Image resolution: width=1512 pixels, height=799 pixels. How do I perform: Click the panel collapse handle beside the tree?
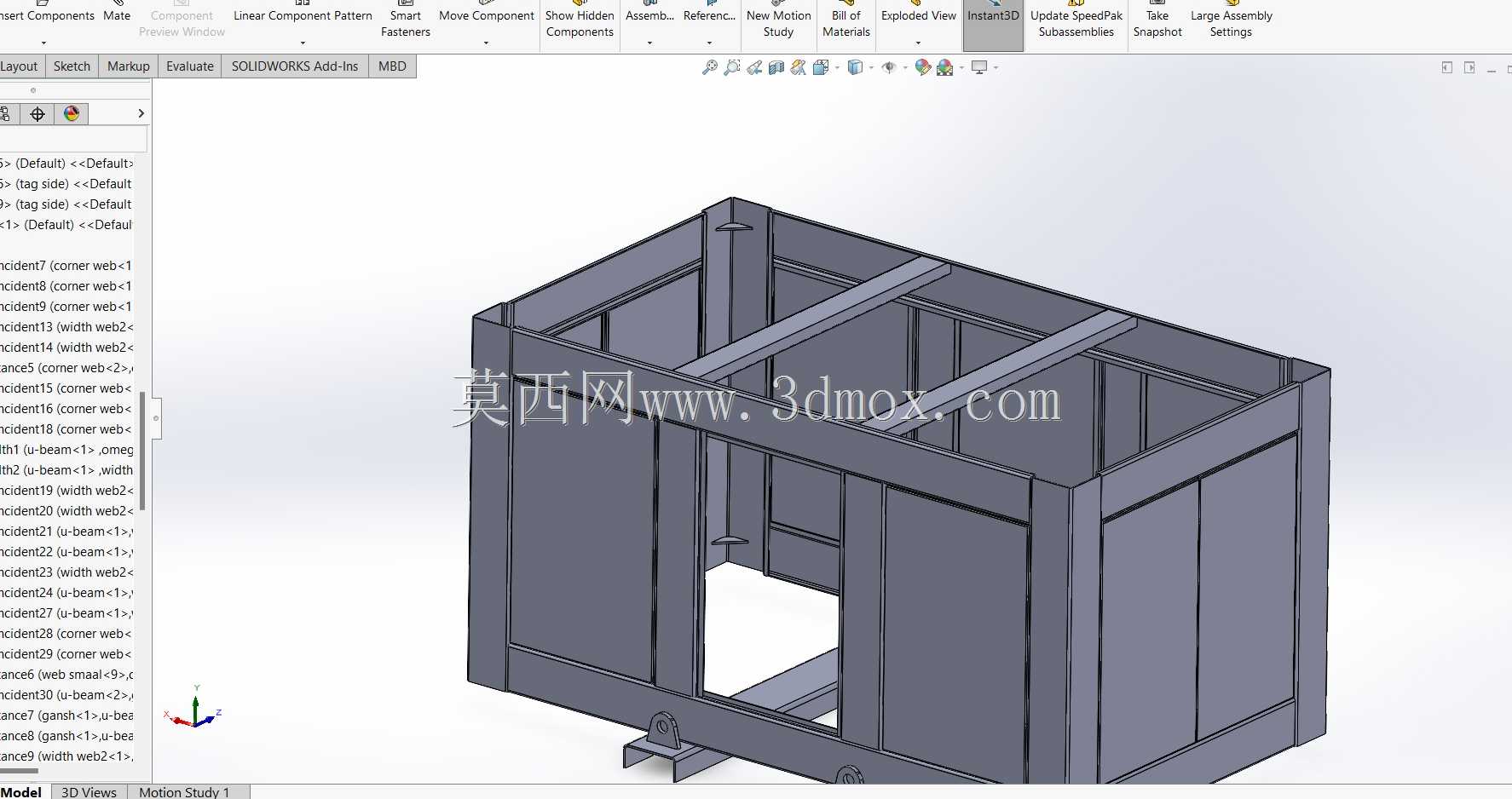click(156, 418)
